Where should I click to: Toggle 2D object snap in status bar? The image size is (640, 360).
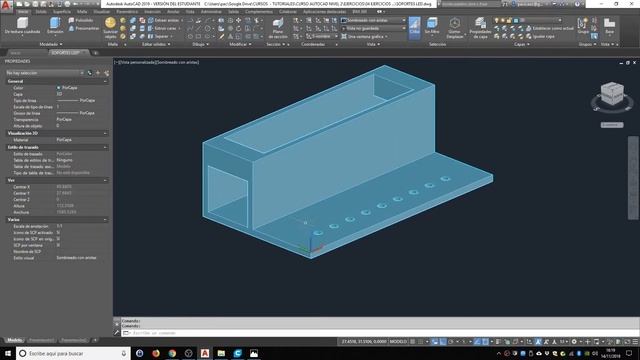pyautogui.click(x=485, y=342)
